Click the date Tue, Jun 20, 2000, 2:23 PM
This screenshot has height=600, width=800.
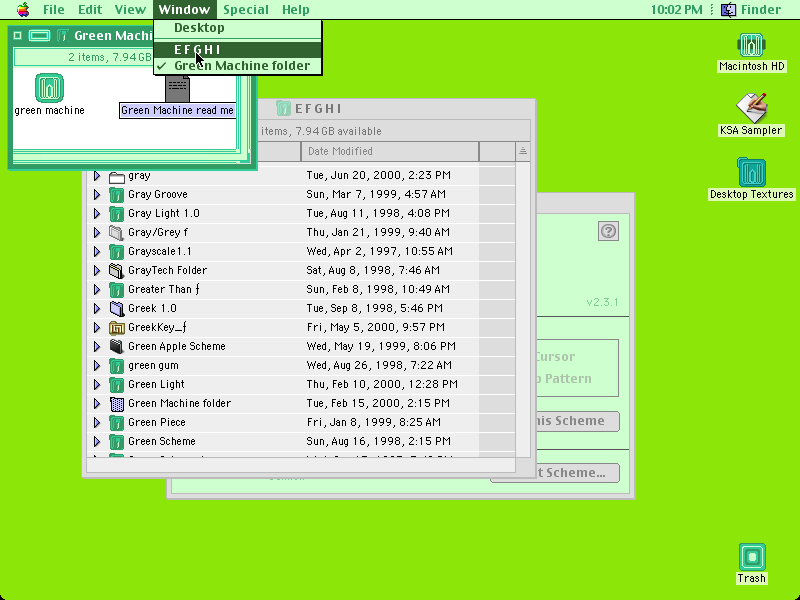(x=379, y=176)
